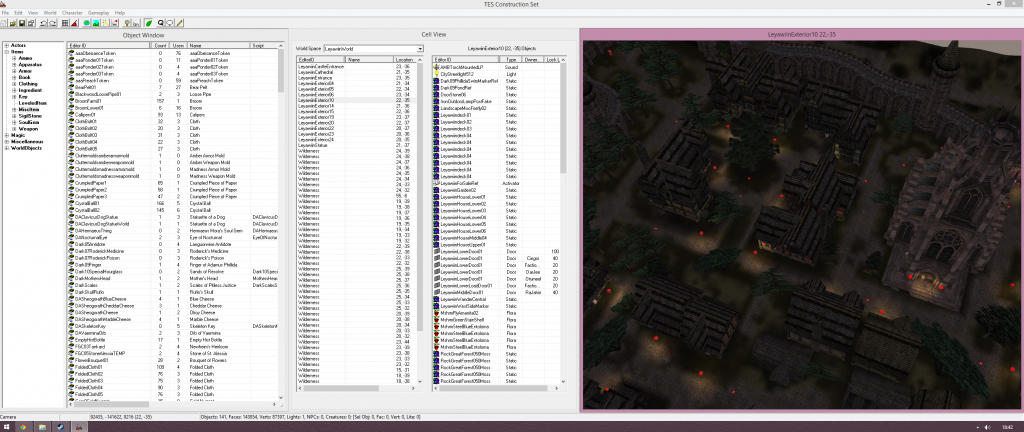Sort Object Window by Count column
The image size is (1024, 432).
click(161, 46)
